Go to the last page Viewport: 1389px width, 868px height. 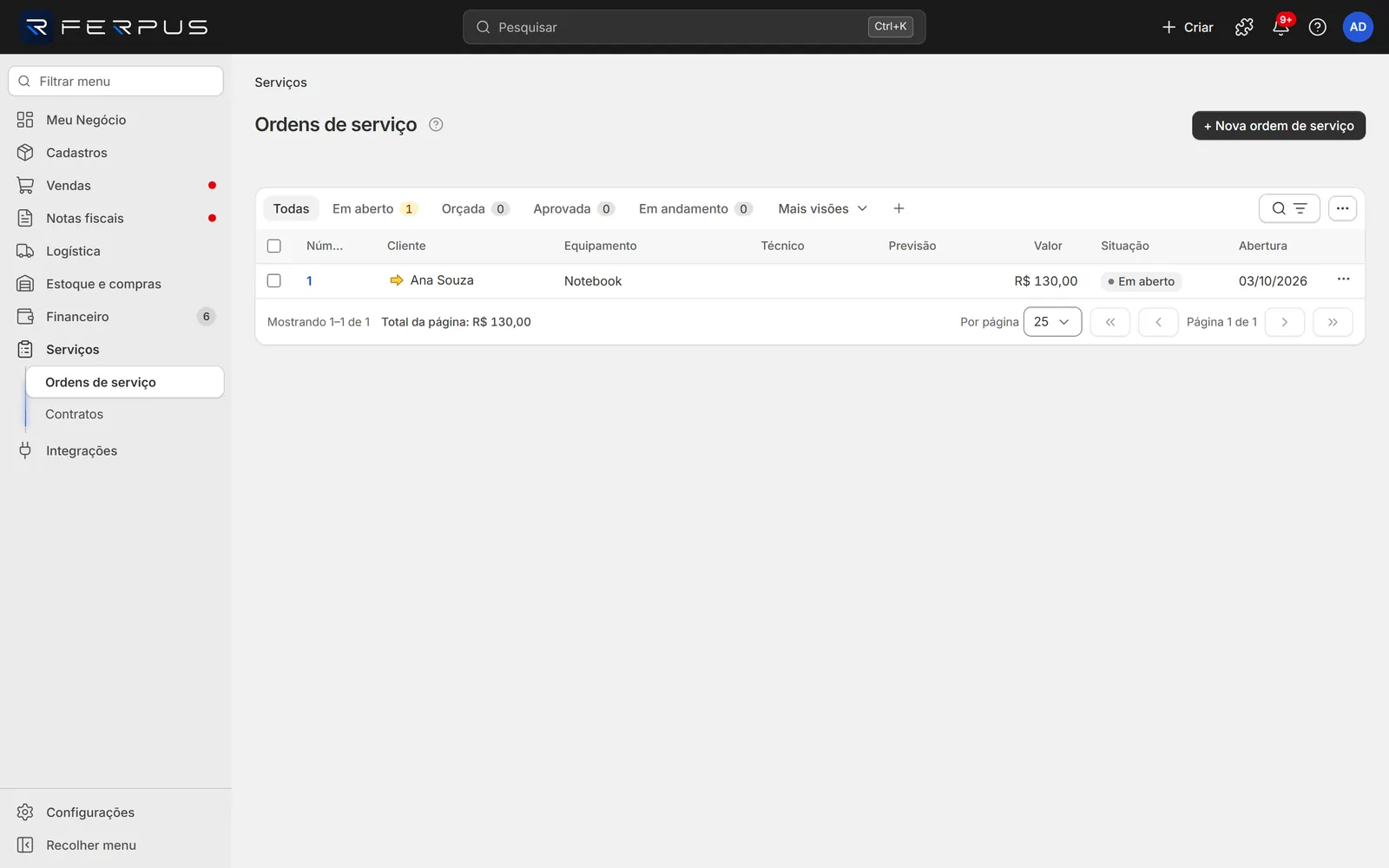pos(1333,322)
